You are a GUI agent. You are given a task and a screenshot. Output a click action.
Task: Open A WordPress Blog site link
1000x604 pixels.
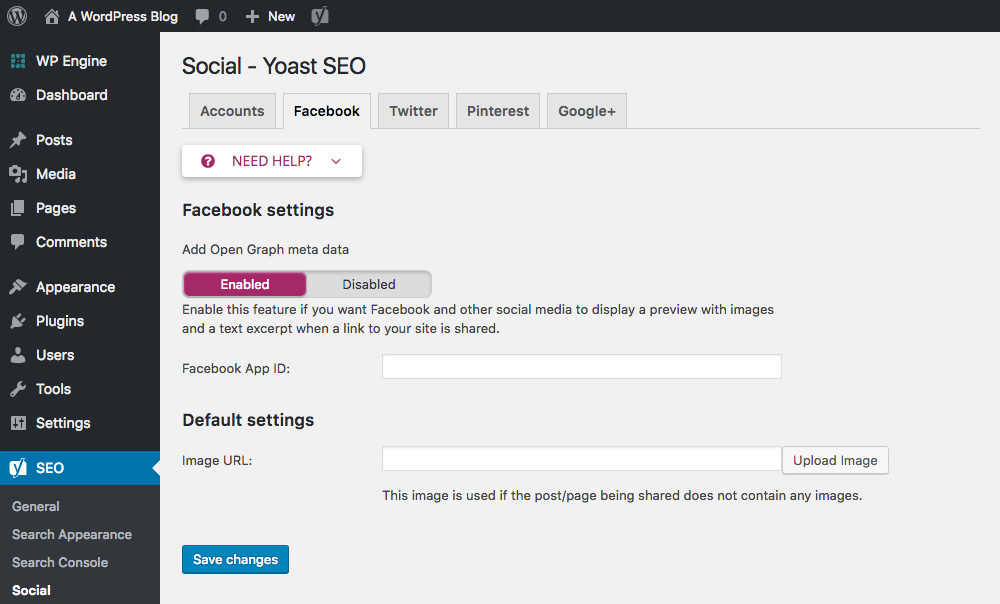tap(122, 17)
